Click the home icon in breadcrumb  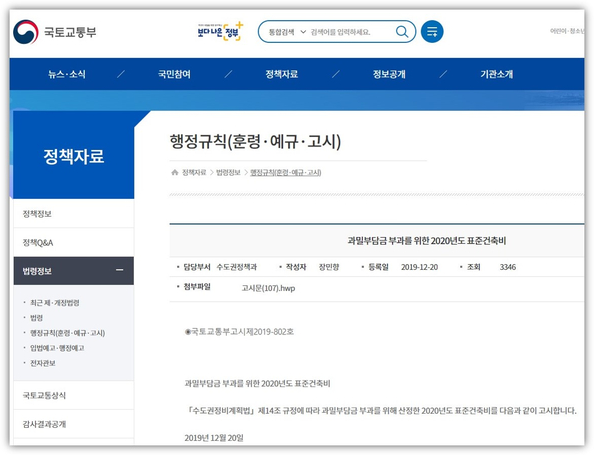(x=175, y=172)
